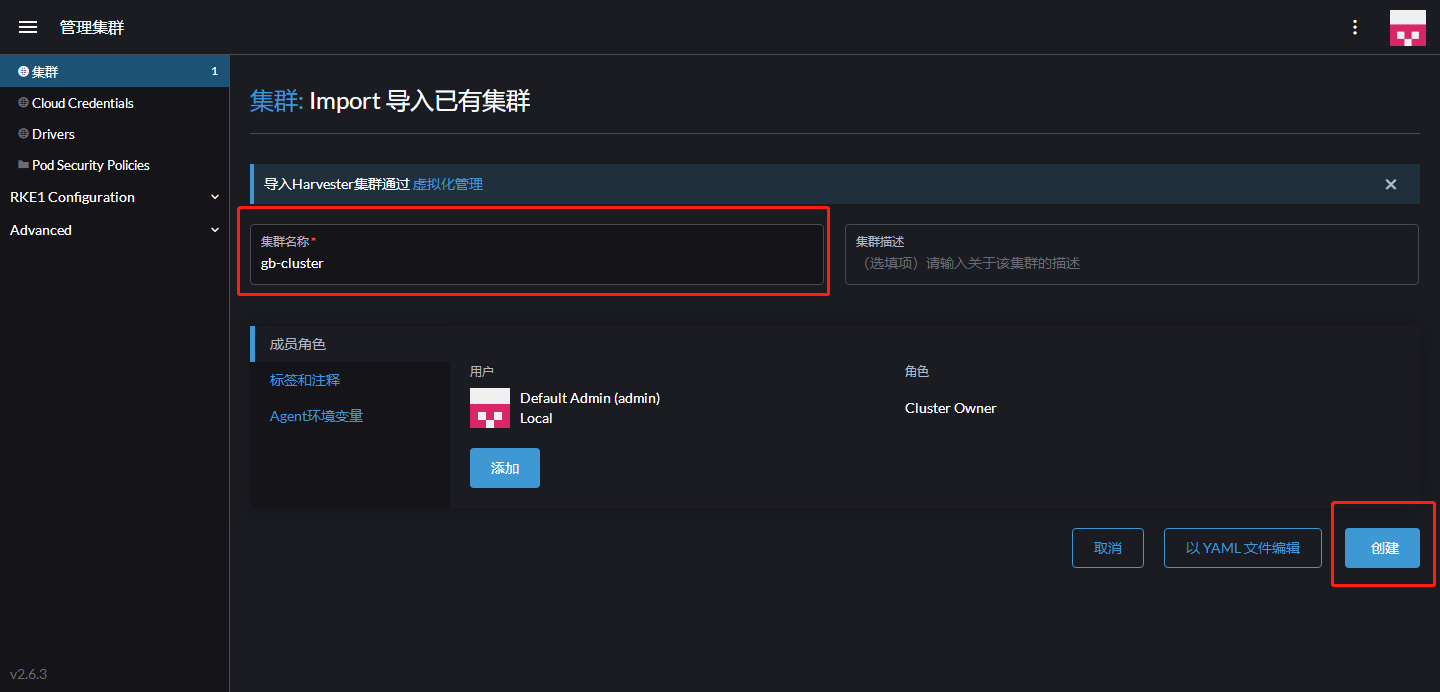The image size is (1440, 692).
Task: Open the user avatar menu
Action: coord(1408,28)
